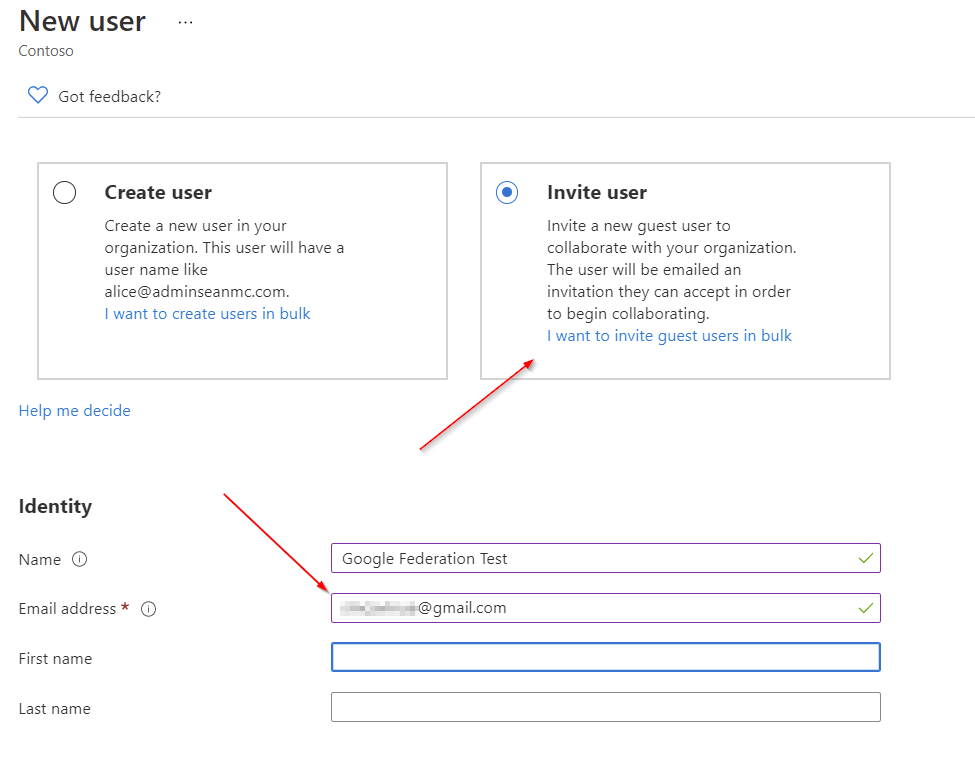Click the green checkmark in Email field
The height and width of the screenshot is (772, 975).
point(865,608)
